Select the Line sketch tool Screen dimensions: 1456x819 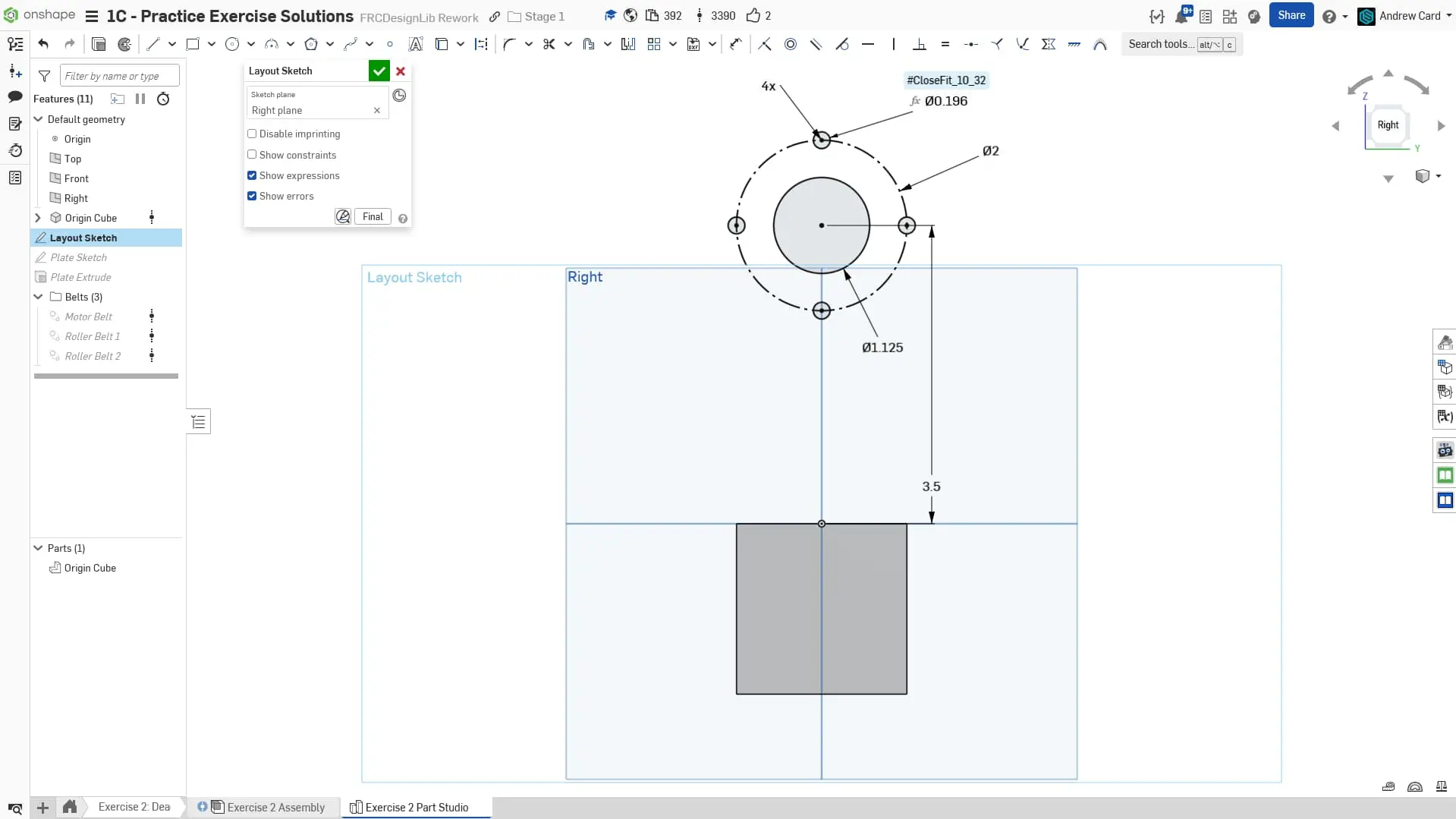click(153, 44)
